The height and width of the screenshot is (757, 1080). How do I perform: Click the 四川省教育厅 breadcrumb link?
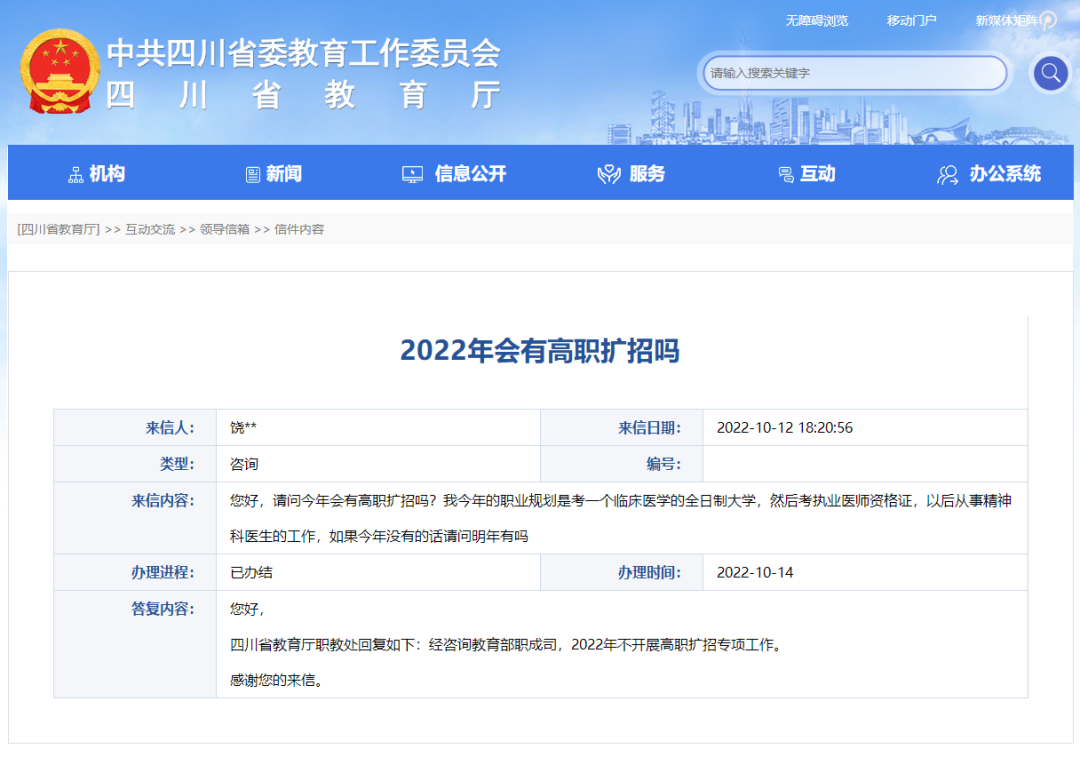(57, 229)
